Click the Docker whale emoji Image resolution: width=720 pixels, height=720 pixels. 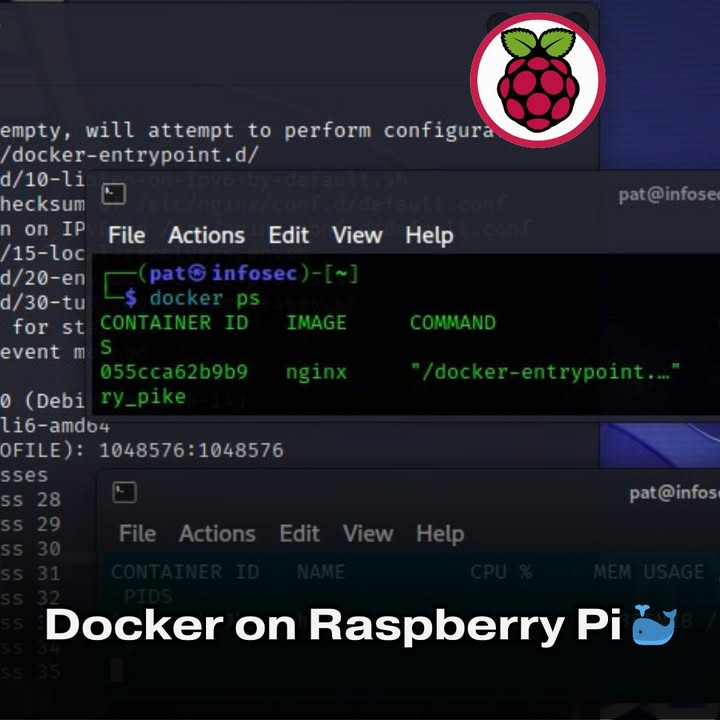[x=654, y=624]
